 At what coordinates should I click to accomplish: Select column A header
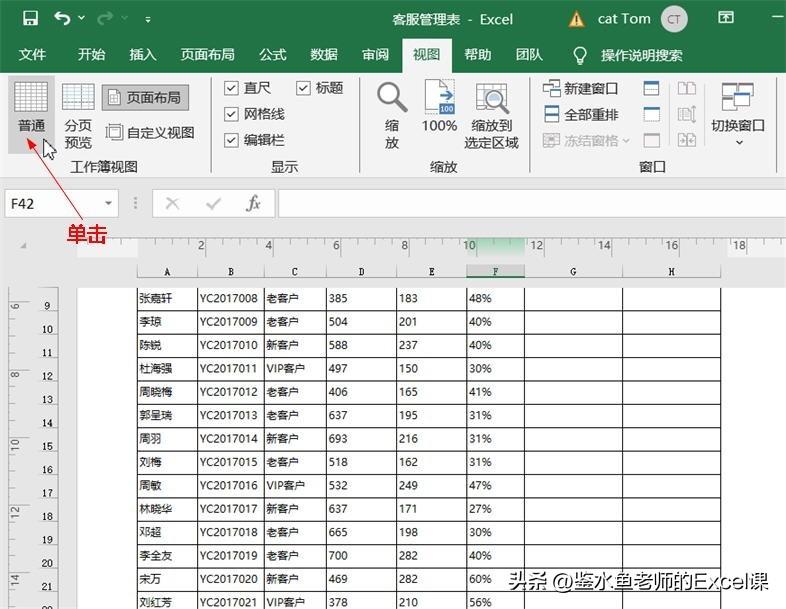pos(167,272)
